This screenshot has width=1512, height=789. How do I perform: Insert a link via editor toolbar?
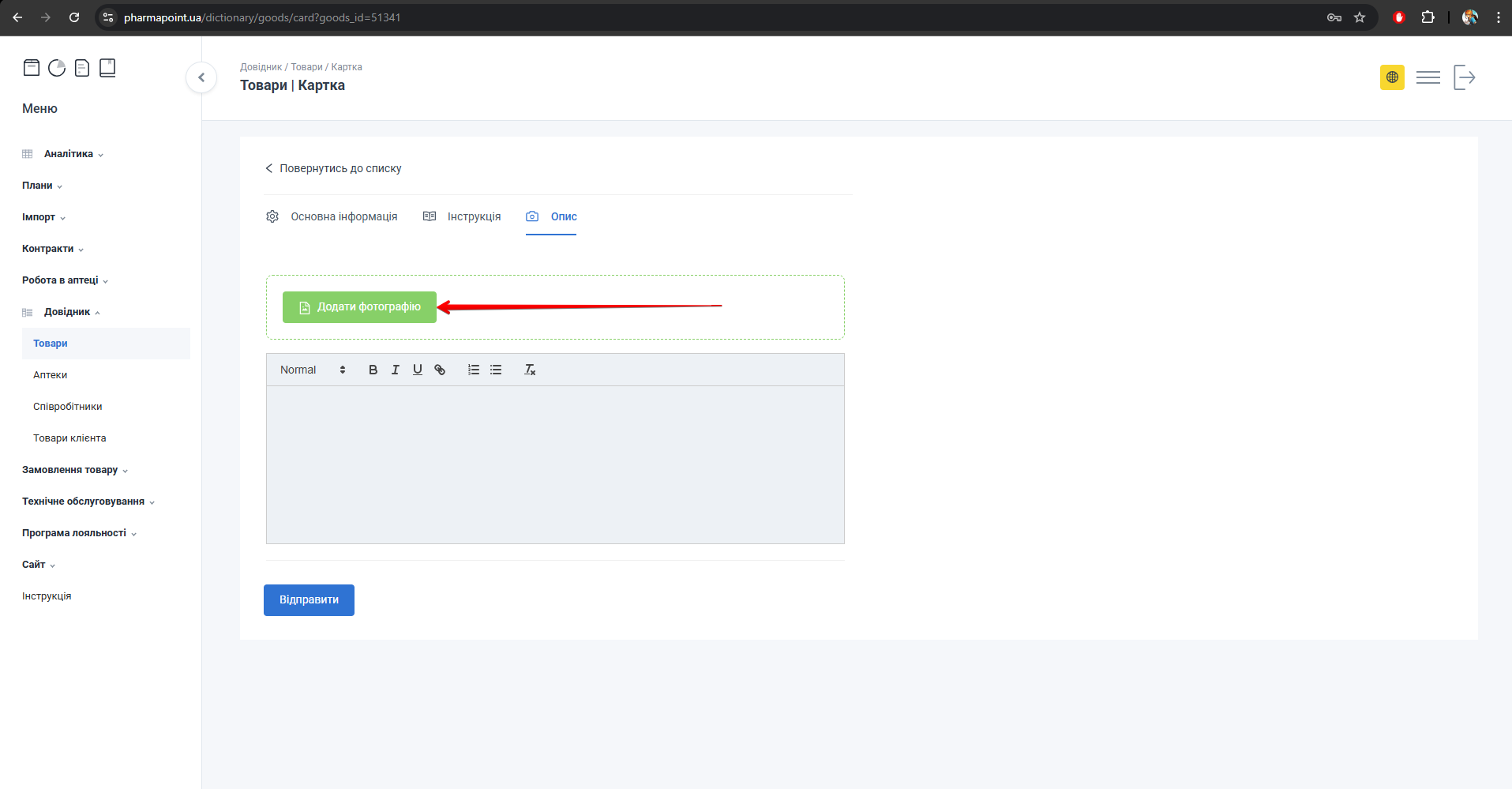click(x=440, y=370)
